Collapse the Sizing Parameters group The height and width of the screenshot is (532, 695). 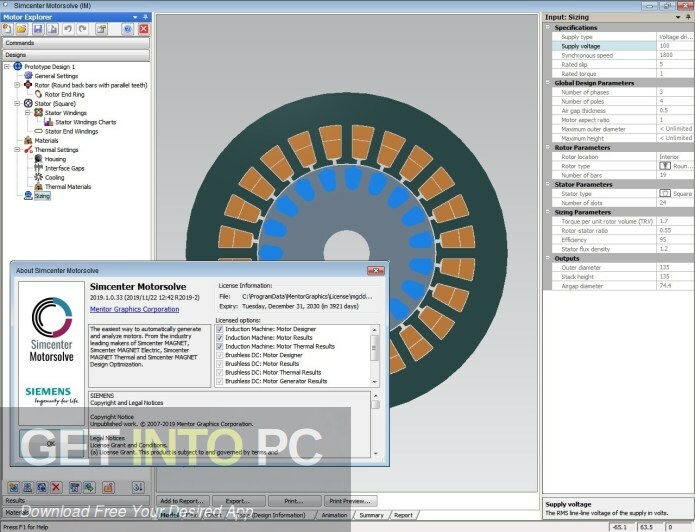pos(547,212)
